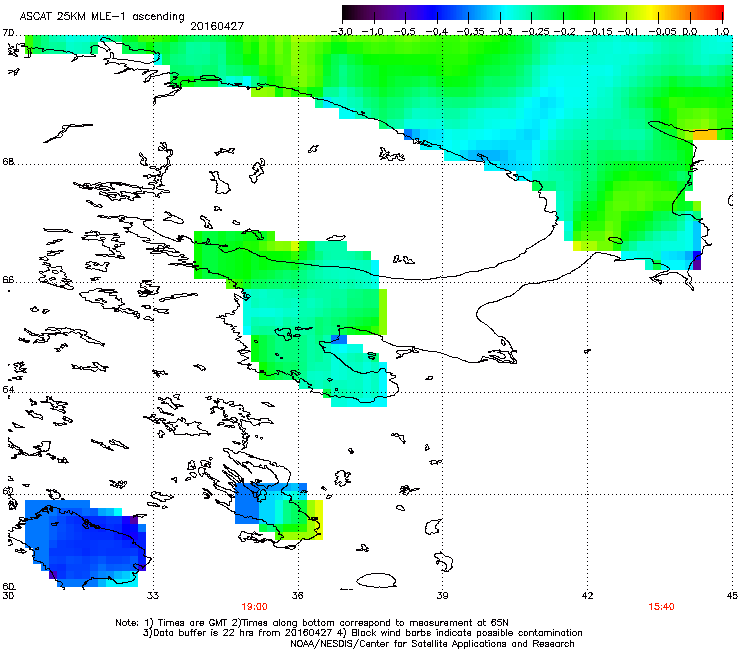Click the '70' latitude axis label
740x650 pixels.
tap(8, 33)
